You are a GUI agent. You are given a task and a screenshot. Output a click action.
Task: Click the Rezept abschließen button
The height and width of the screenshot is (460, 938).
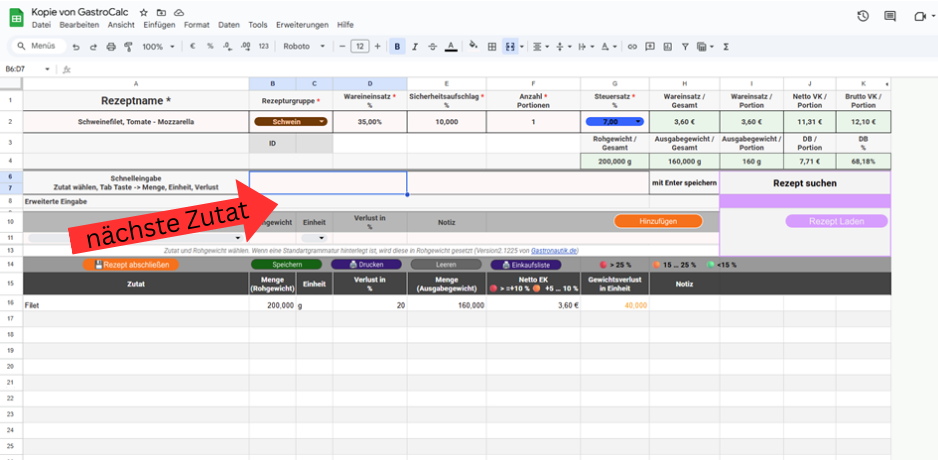(x=131, y=264)
